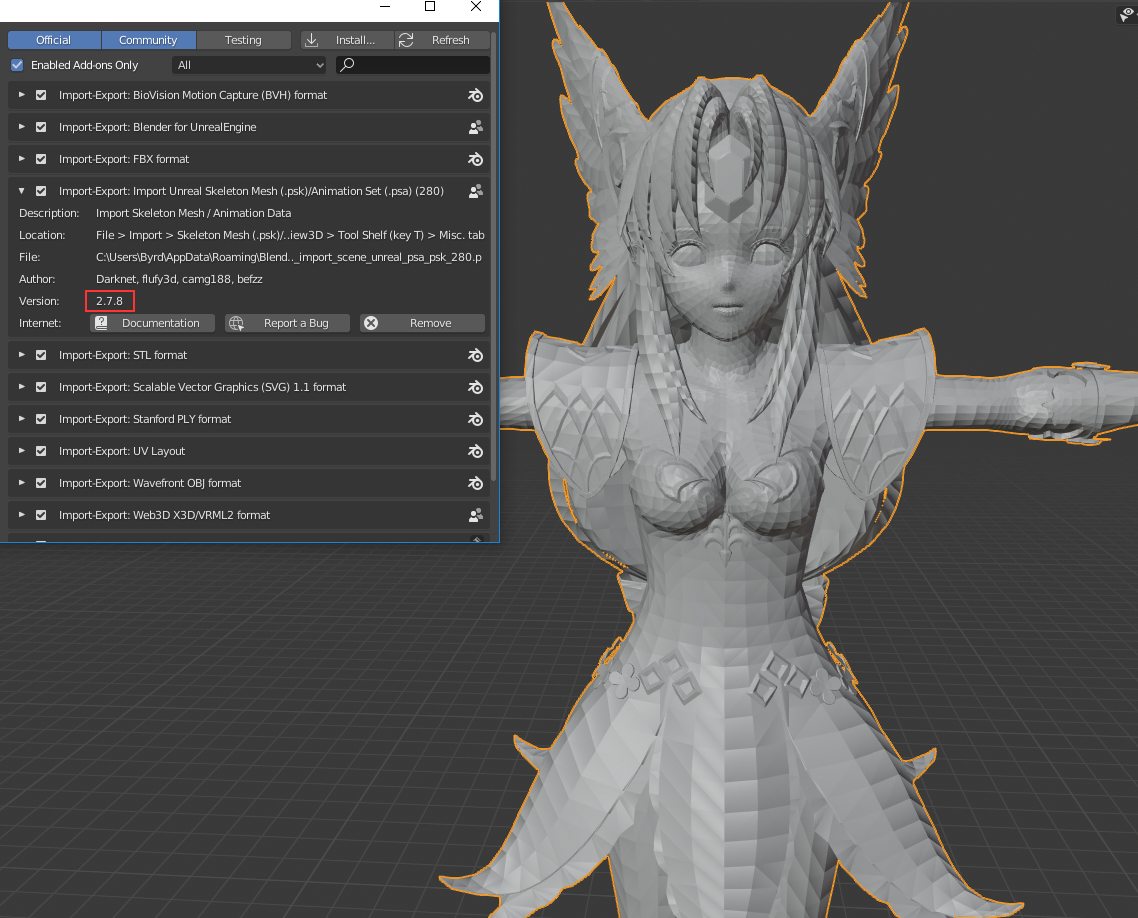This screenshot has height=918, width=1138.
Task: Click the community icon on Blender for UnrealEngine row
Action: pos(475,127)
